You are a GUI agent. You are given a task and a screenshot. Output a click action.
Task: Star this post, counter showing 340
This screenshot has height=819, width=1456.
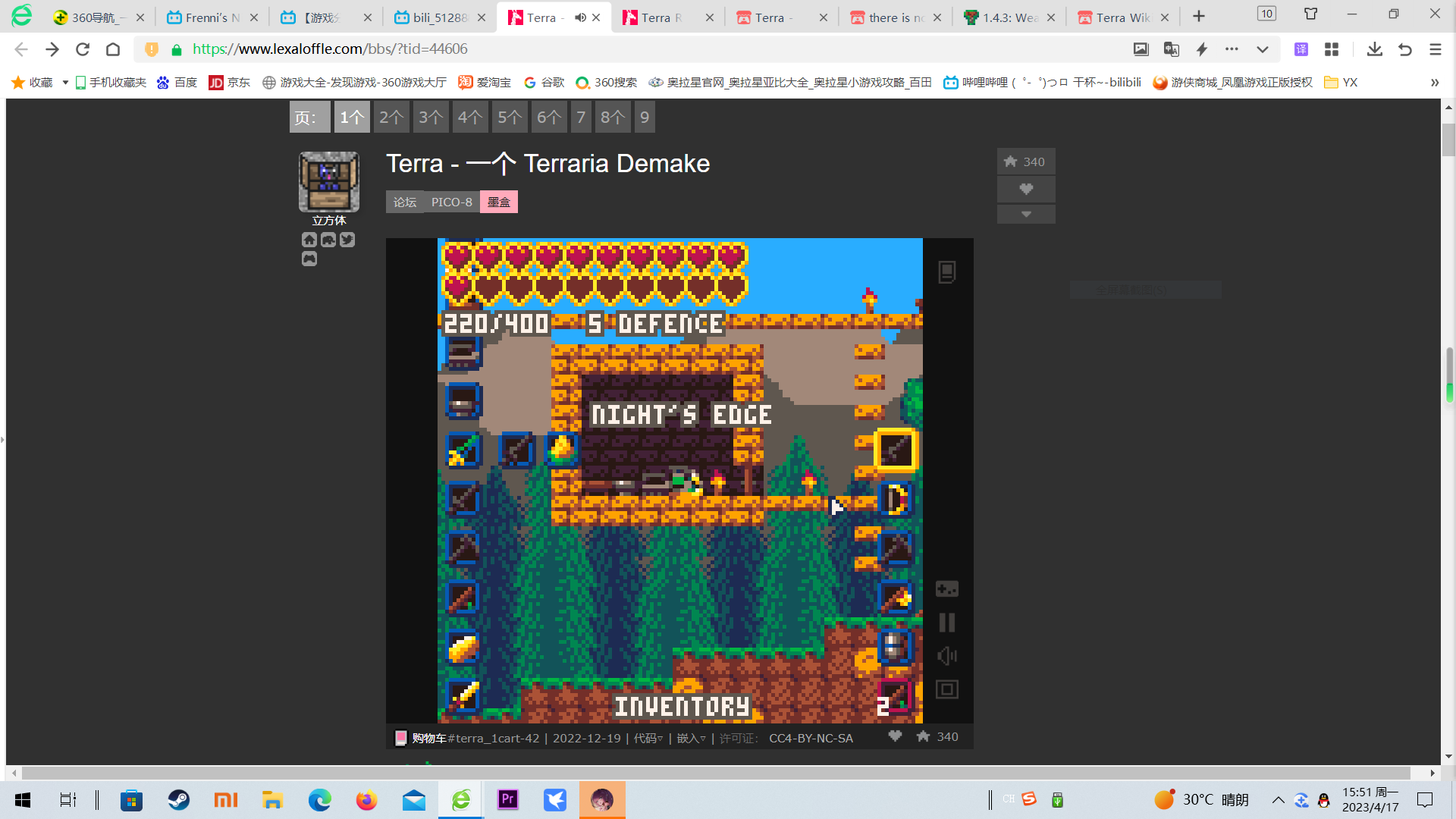[x=1026, y=162]
